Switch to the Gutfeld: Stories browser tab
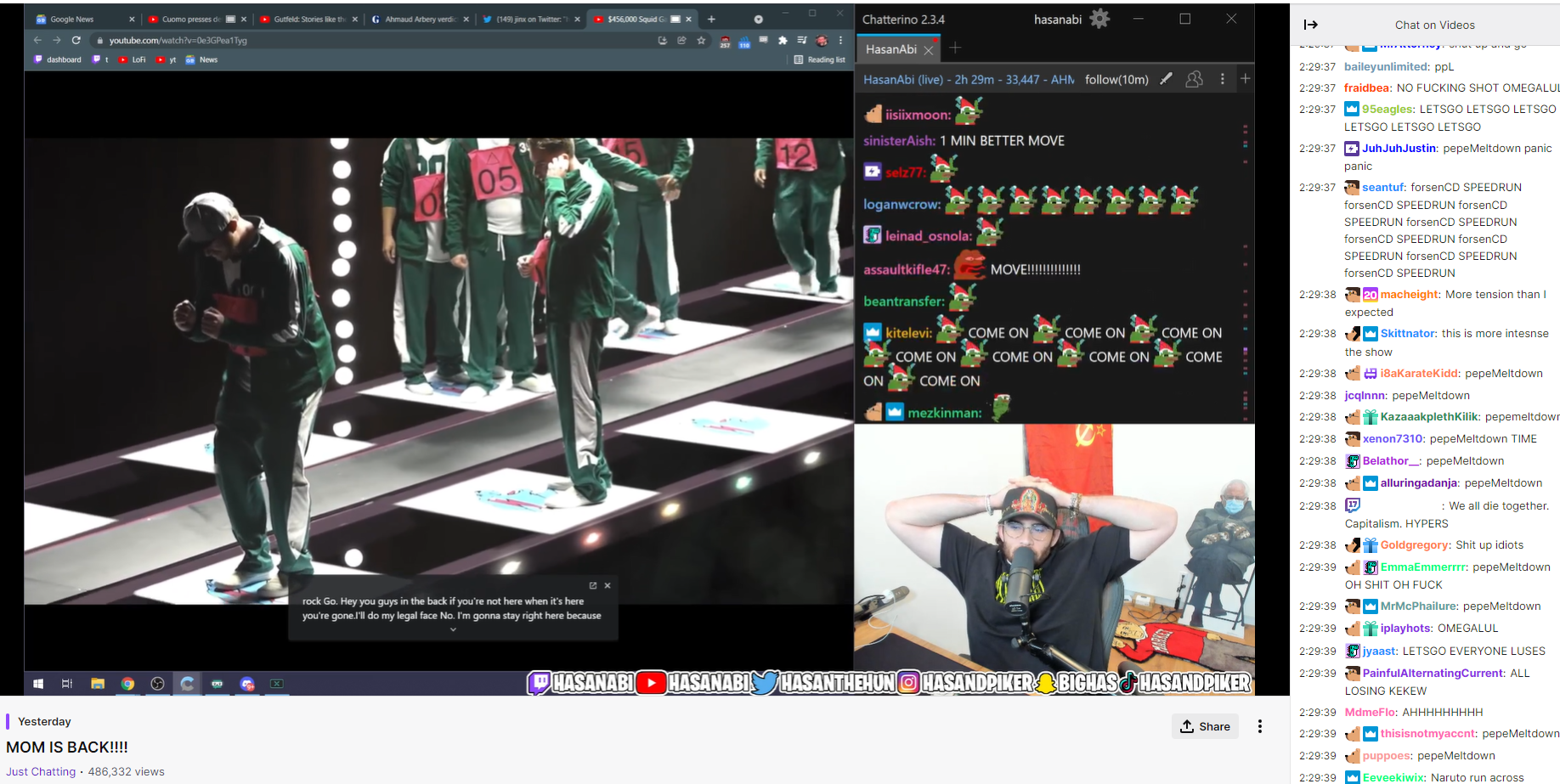 pos(308,19)
